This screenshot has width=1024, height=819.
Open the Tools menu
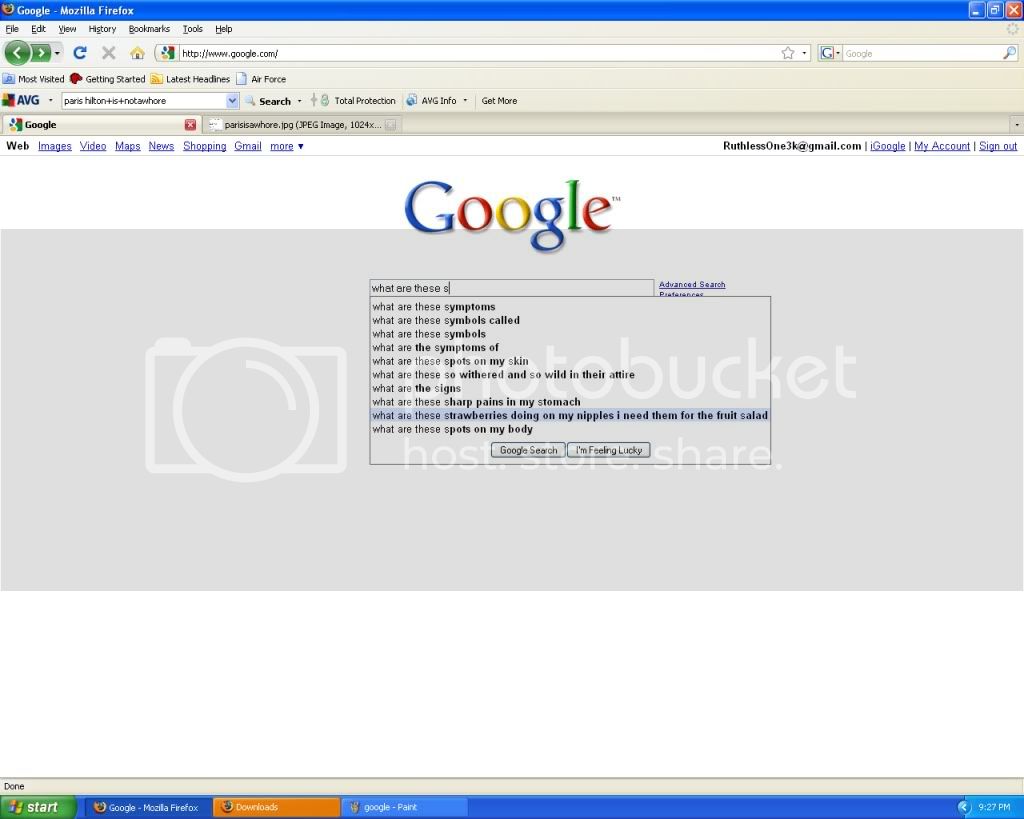pos(193,29)
